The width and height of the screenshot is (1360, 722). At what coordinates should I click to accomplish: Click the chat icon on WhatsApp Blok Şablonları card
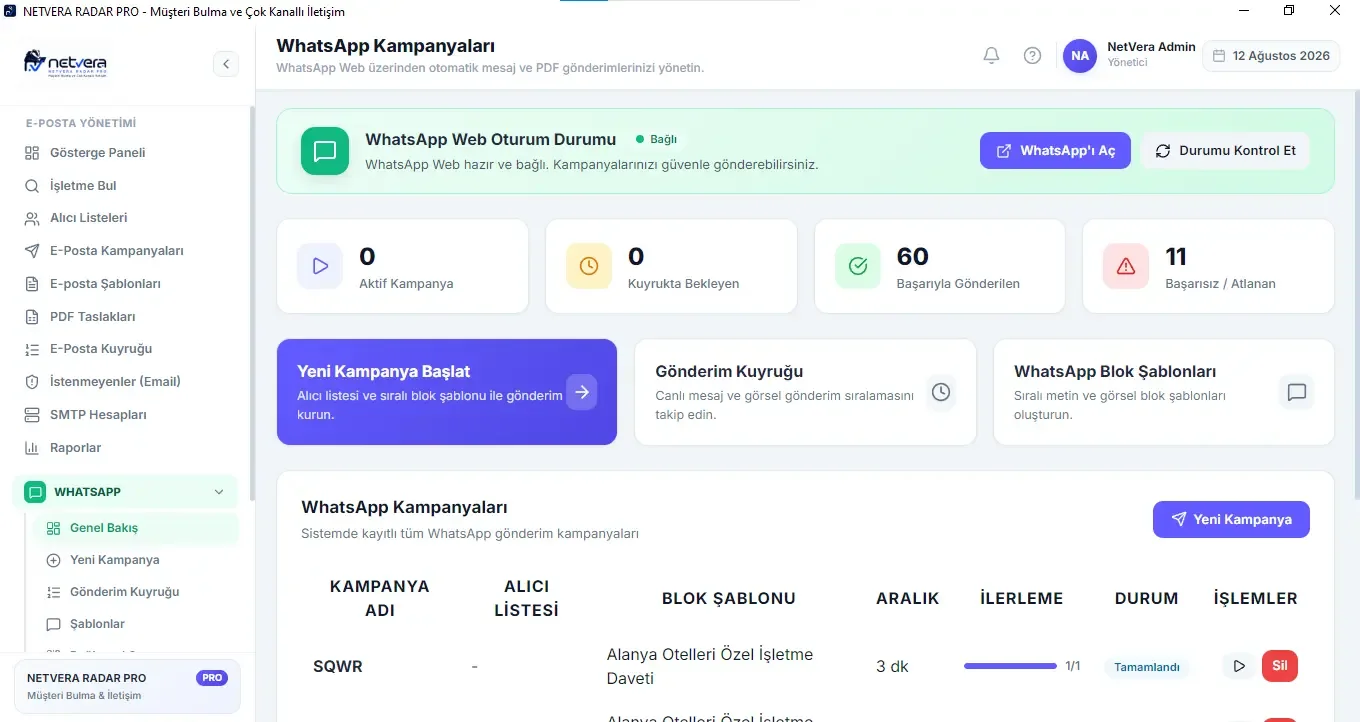[1297, 392]
